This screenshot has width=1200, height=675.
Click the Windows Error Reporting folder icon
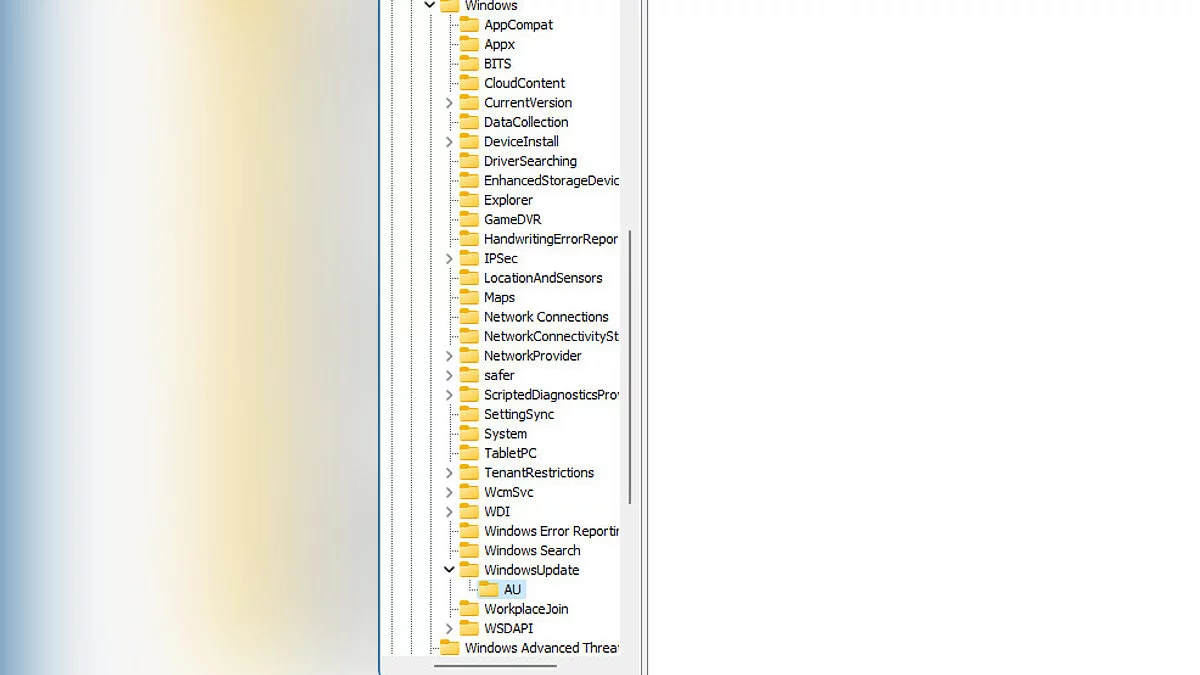(x=469, y=531)
